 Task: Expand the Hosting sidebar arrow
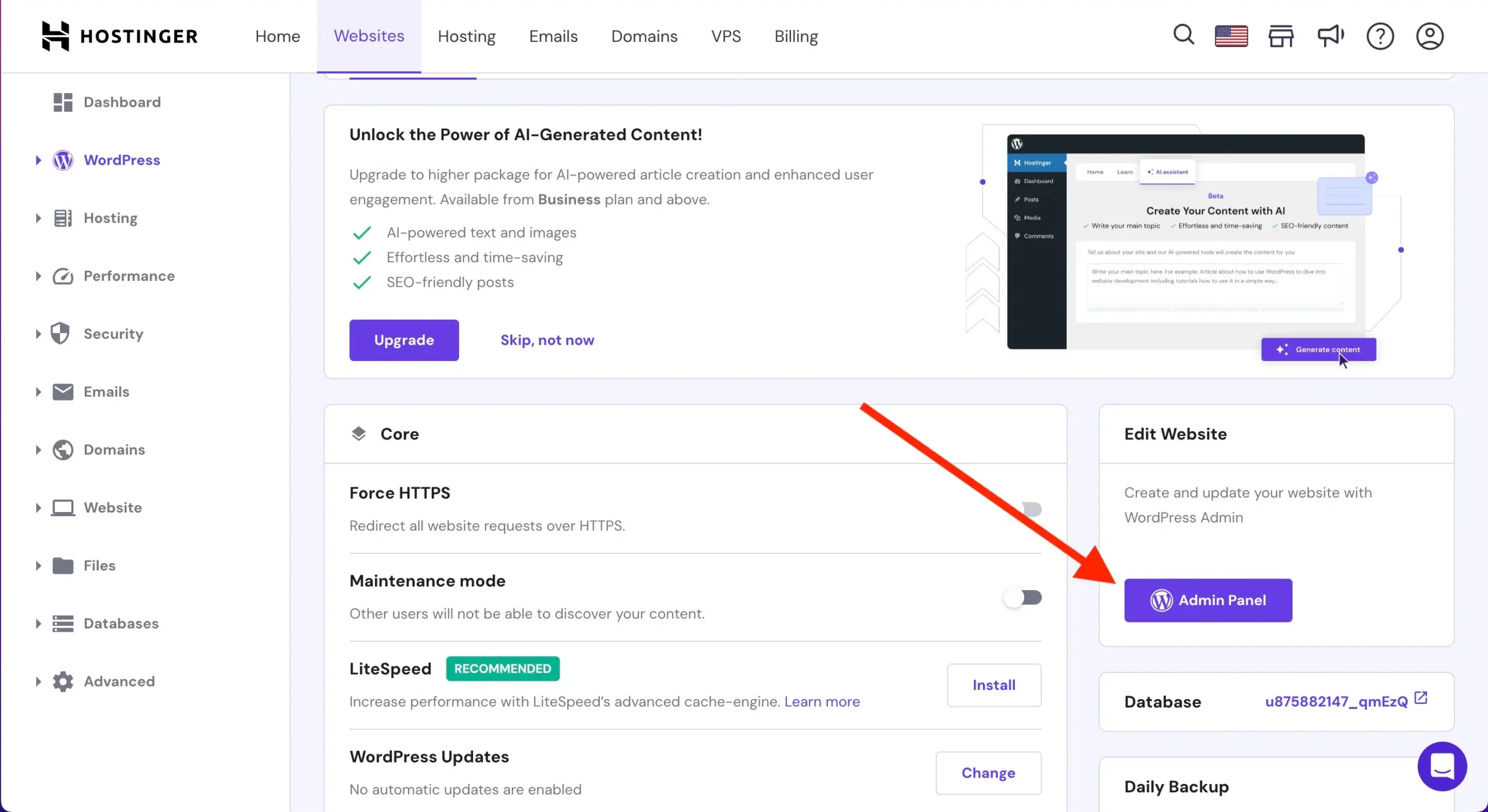pos(38,218)
